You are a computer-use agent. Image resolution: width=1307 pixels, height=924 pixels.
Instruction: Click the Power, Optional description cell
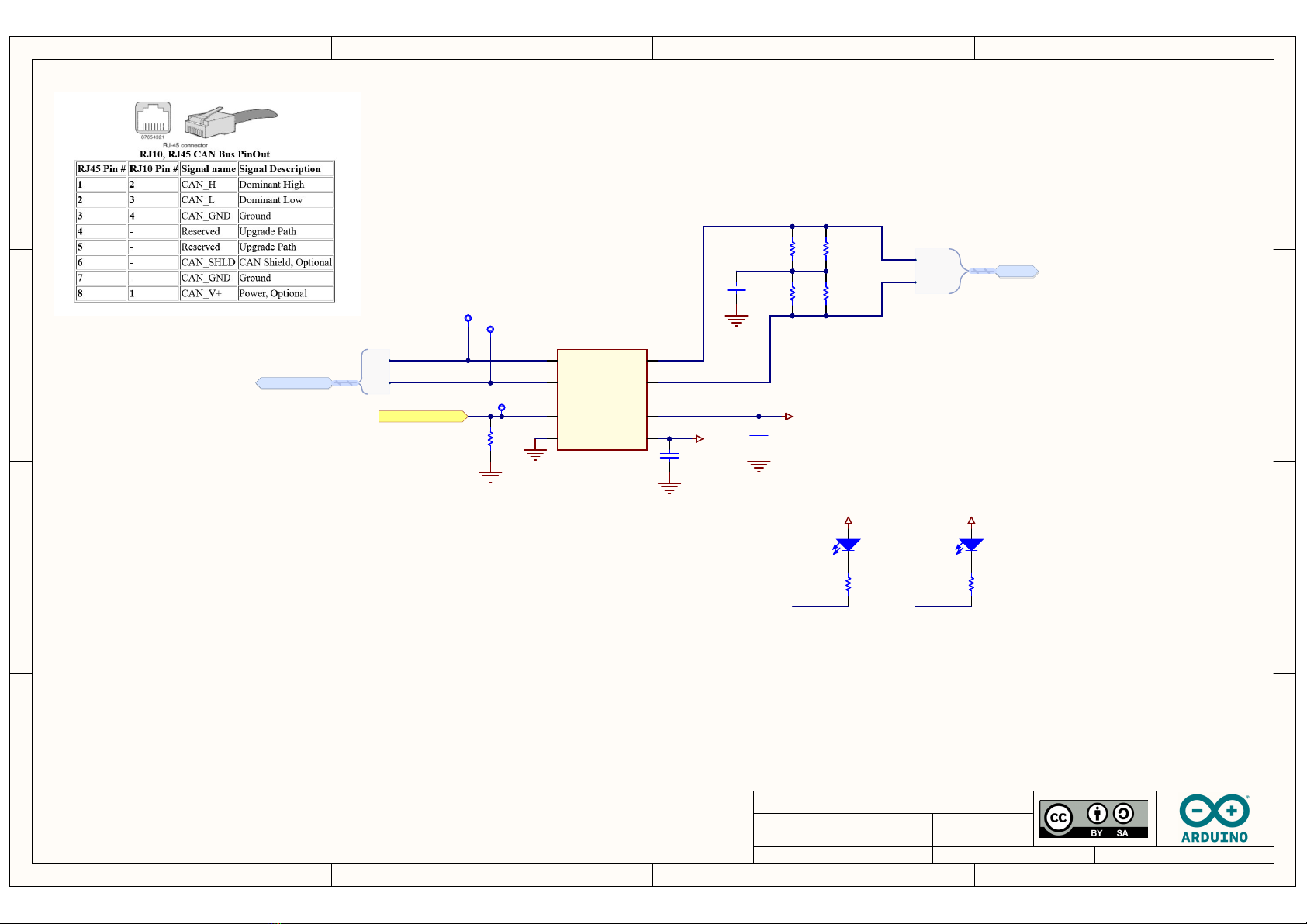click(285, 293)
